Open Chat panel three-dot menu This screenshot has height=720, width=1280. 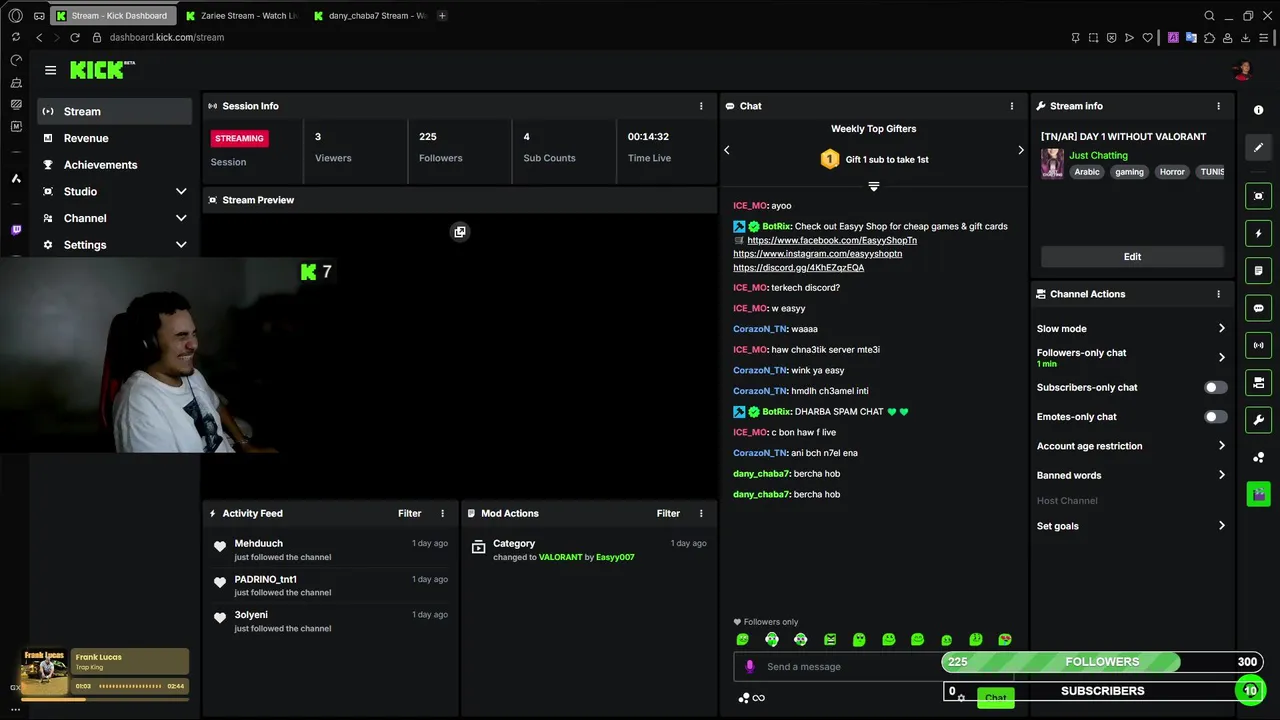1012,106
